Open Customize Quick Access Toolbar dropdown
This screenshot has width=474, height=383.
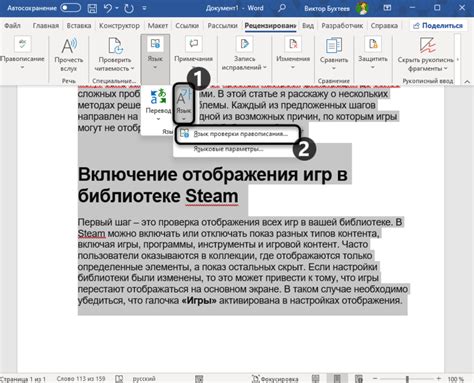(x=144, y=8)
